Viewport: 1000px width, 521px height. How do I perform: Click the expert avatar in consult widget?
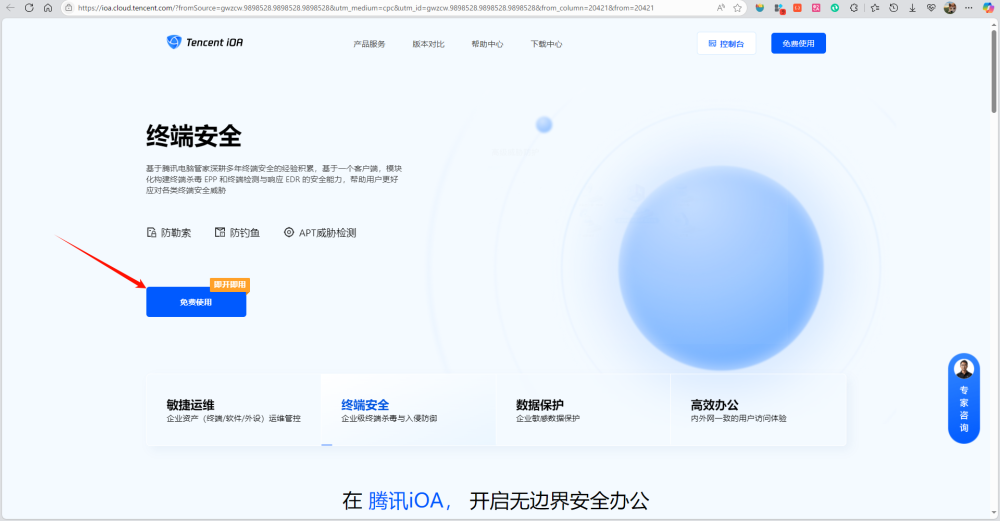pyautogui.click(x=964, y=369)
